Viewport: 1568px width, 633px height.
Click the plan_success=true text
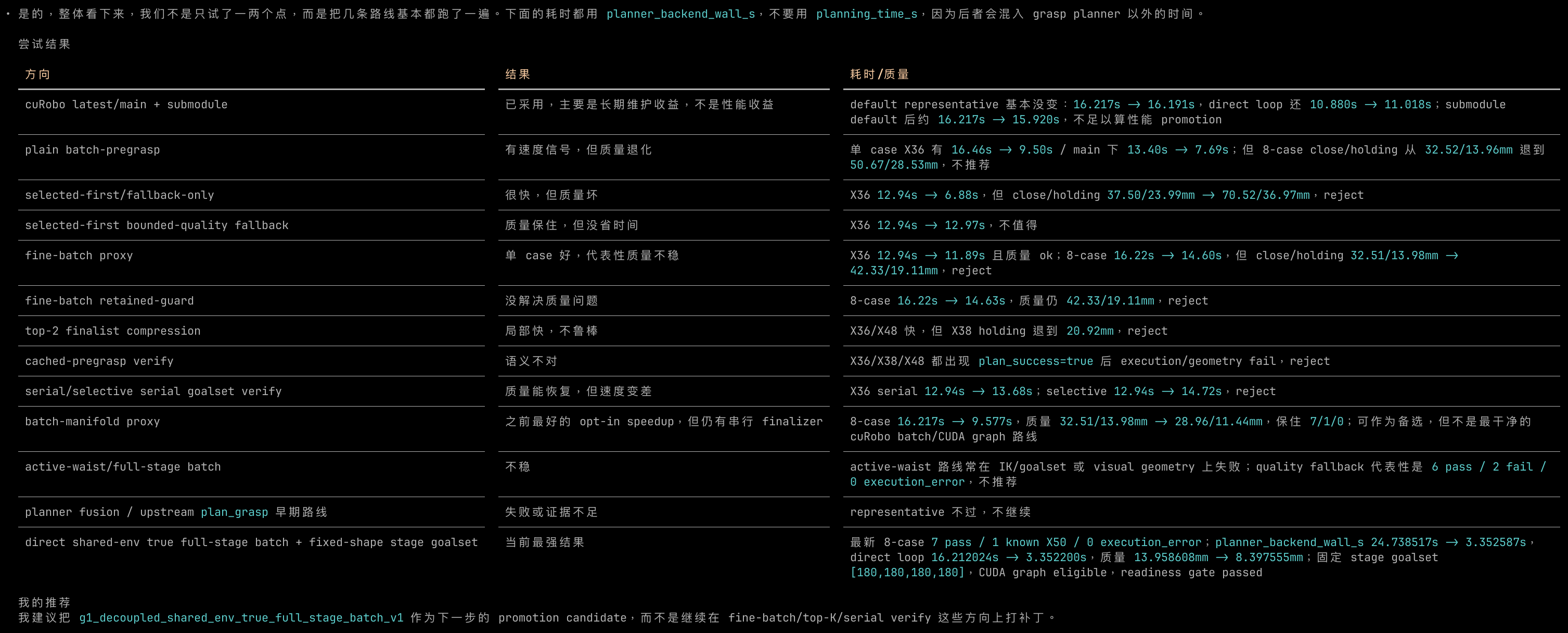click(1036, 361)
